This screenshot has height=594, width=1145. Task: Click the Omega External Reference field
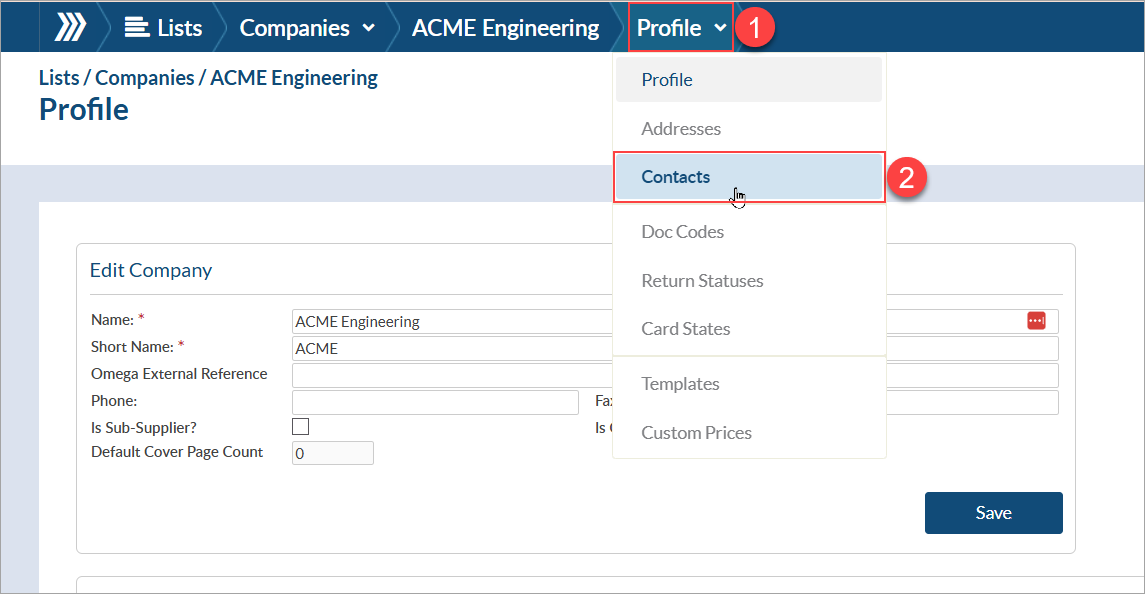(x=450, y=375)
